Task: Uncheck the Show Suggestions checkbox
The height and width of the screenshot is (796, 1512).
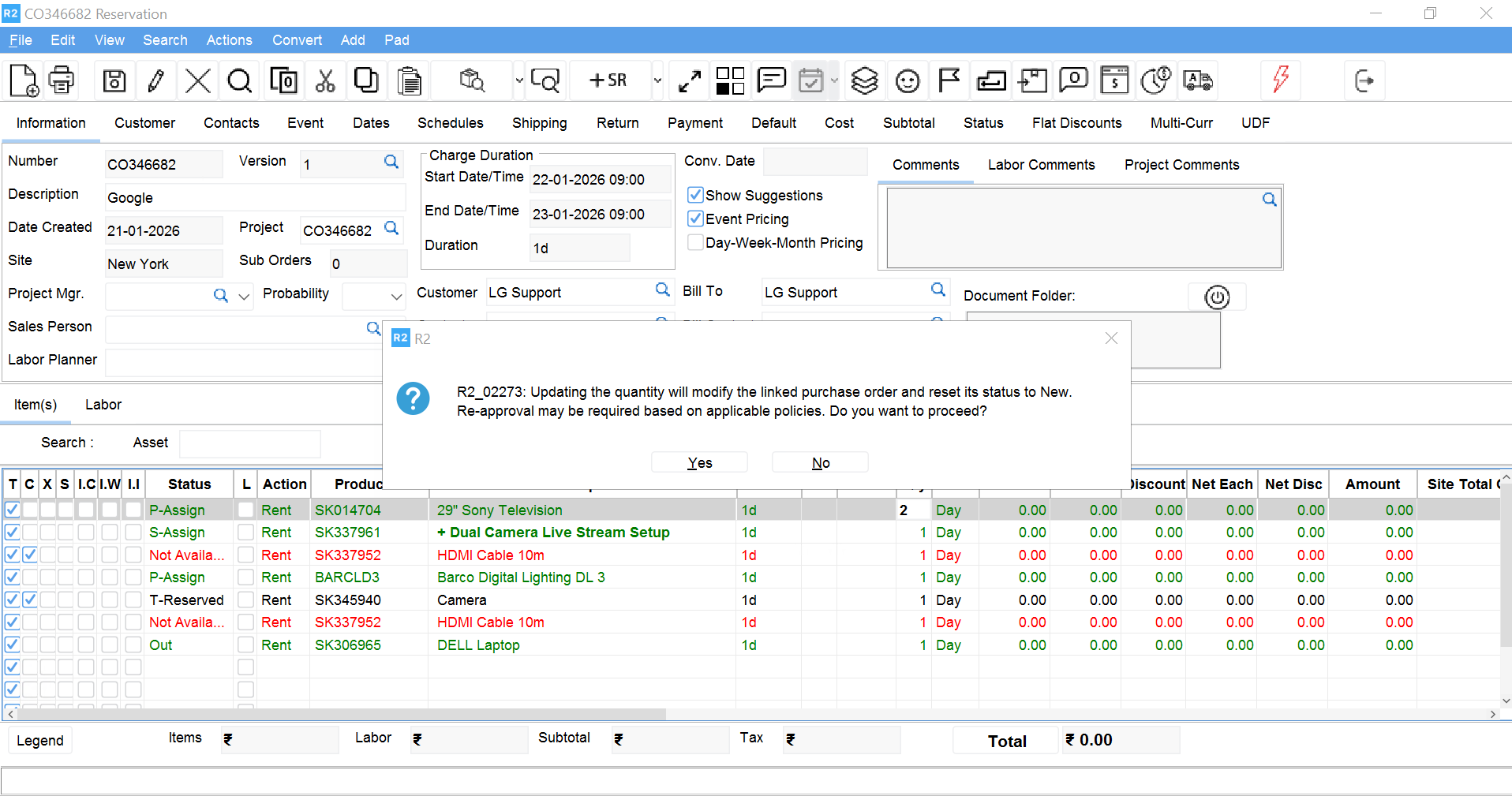Action: (x=695, y=195)
